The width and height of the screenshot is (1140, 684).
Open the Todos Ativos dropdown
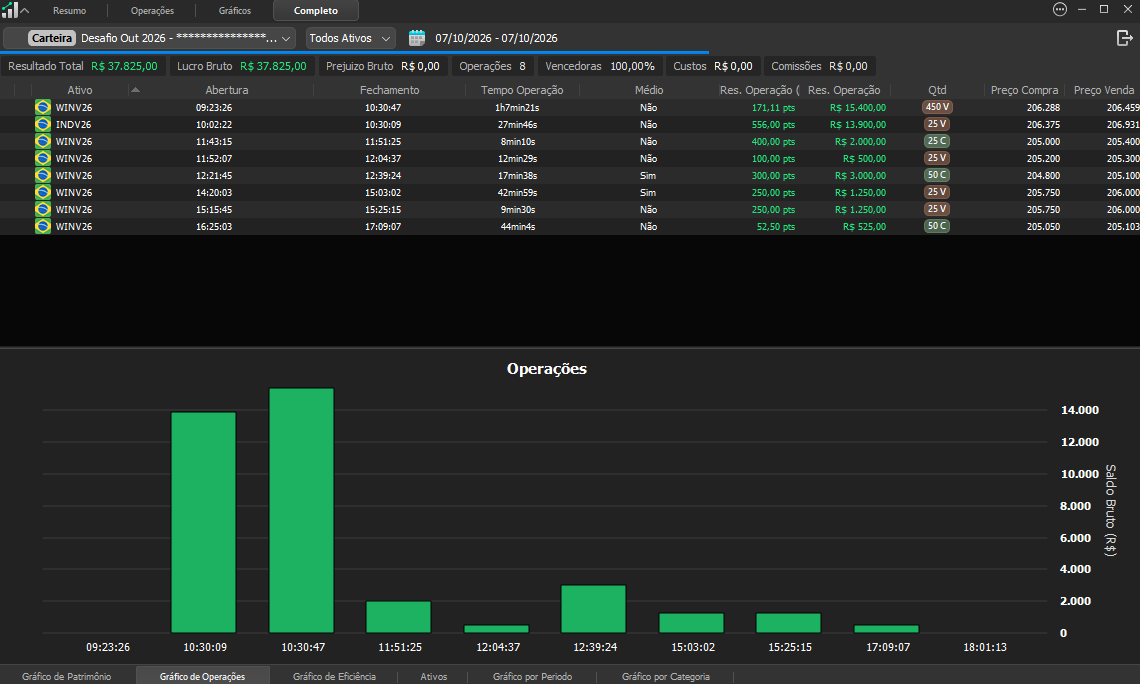pyautogui.click(x=350, y=38)
